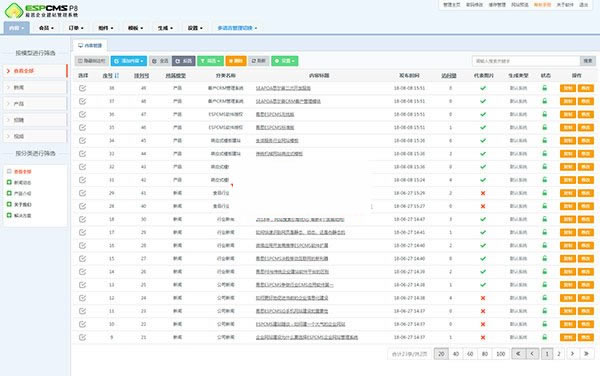
Task: Click the ESPCMS P8 logo
Action: coord(41,10)
